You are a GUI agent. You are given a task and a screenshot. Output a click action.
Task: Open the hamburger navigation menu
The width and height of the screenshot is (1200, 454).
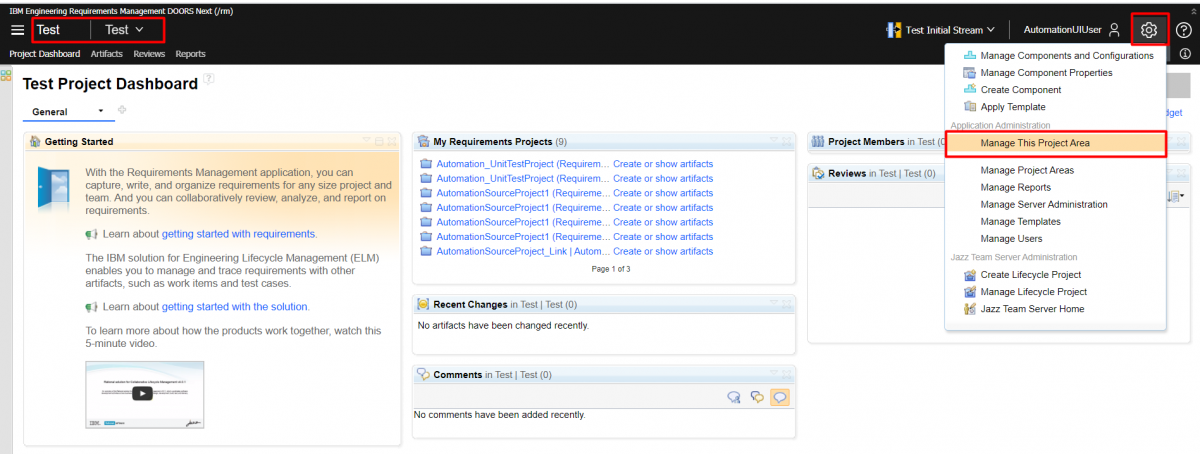[x=17, y=30]
